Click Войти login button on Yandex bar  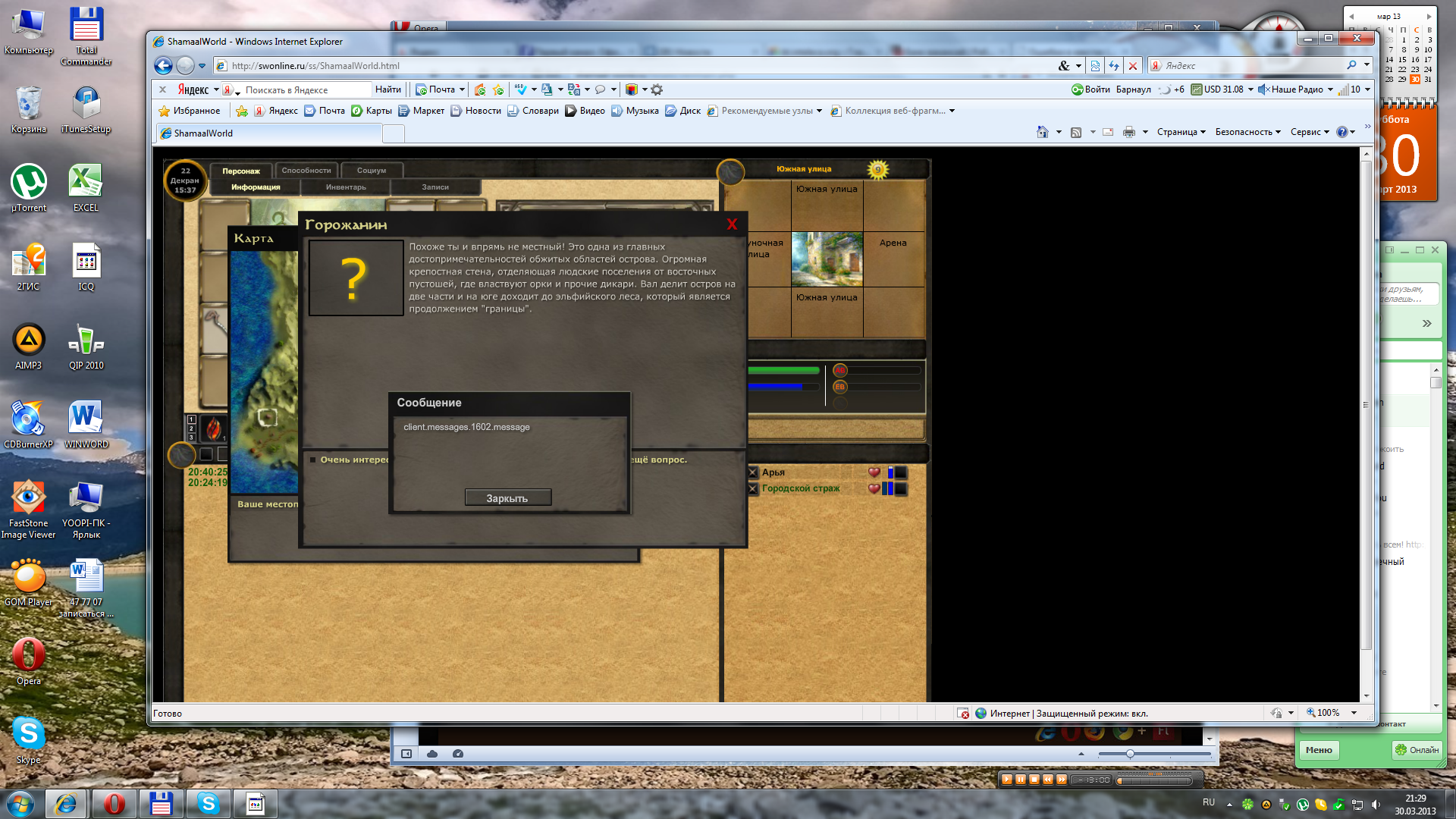click(1090, 89)
